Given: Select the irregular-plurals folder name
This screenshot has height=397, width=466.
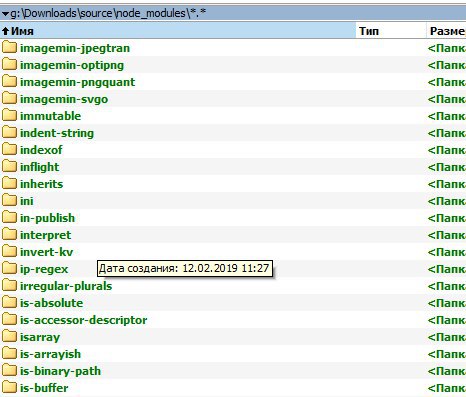Looking at the screenshot, I should pyautogui.click(x=66, y=286).
